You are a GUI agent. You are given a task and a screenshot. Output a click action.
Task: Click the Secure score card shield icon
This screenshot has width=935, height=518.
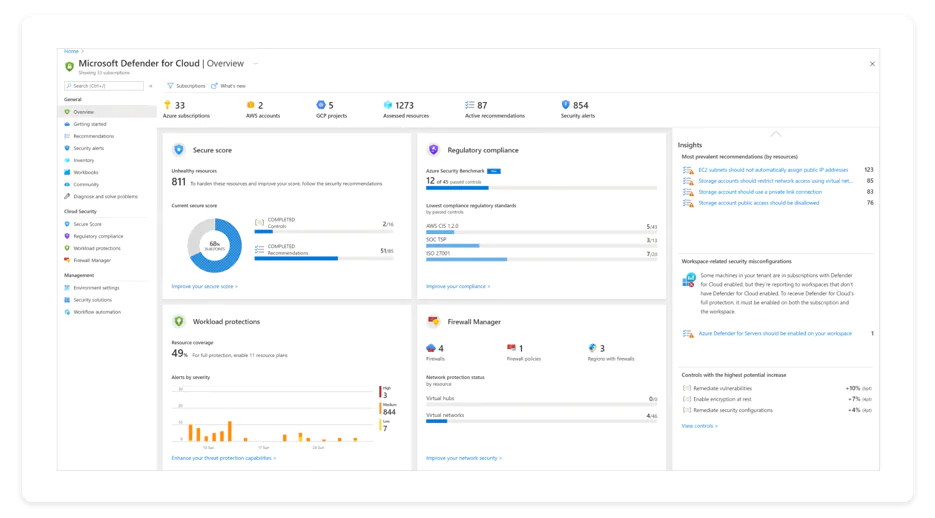point(179,150)
